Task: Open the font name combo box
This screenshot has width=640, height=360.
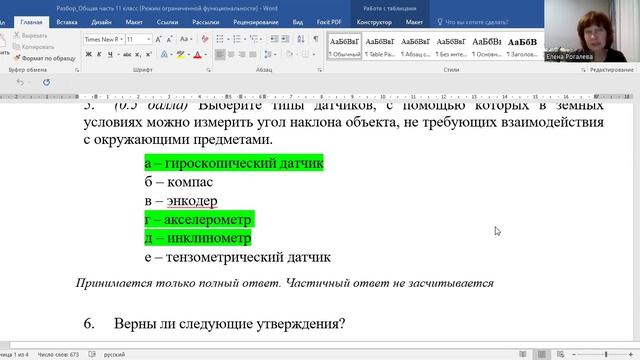Action: coord(104,39)
